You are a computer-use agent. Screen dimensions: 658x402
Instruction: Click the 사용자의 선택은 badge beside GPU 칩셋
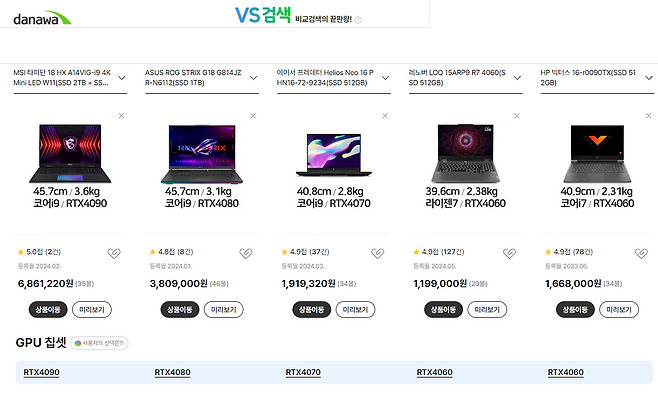99,343
